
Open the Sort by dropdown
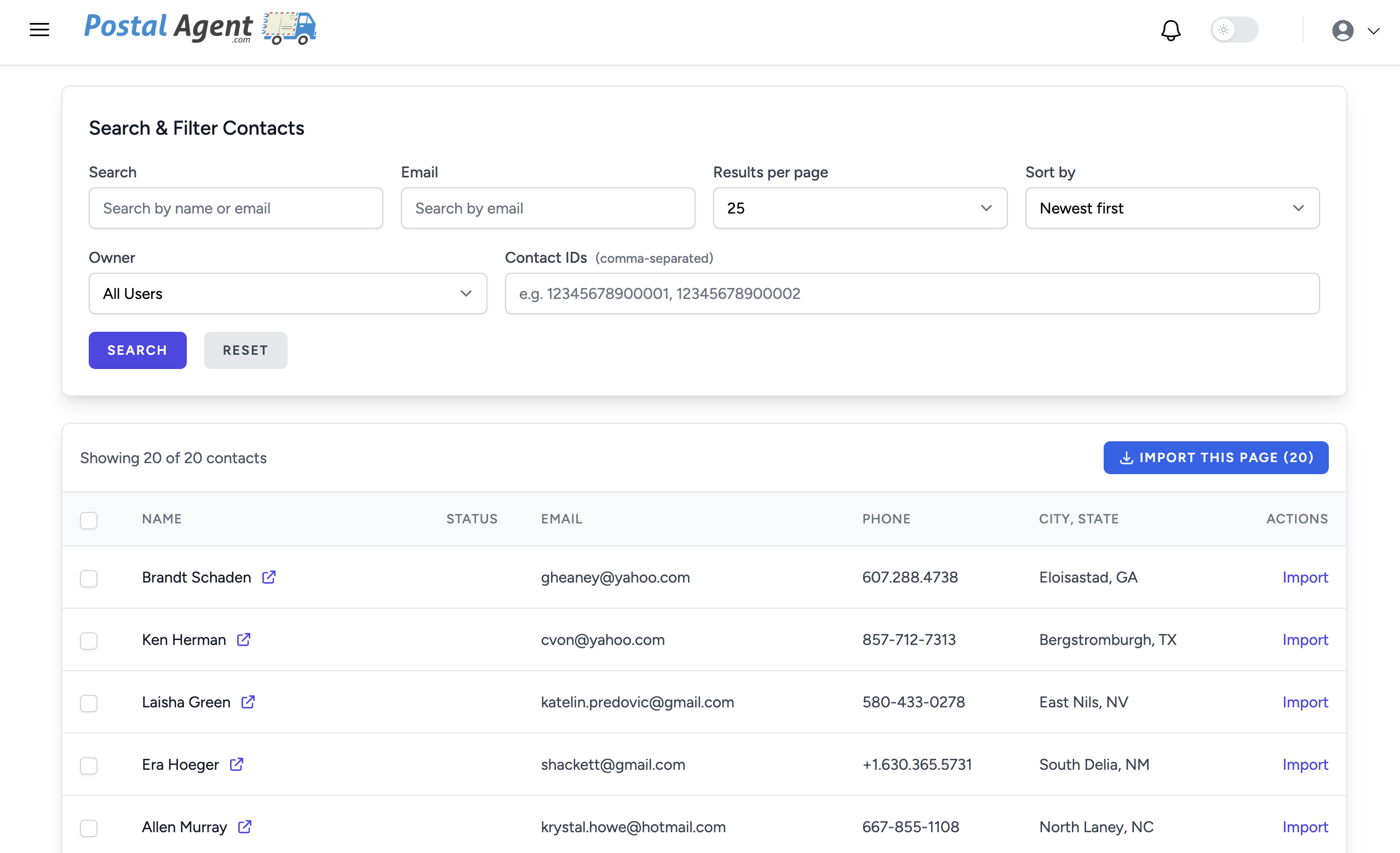1172,209
